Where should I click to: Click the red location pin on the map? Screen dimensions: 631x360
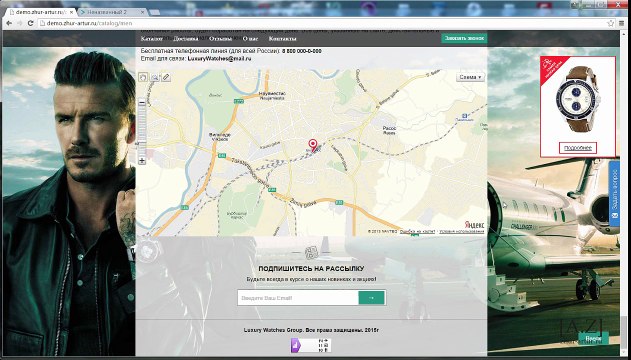coord(313,145)
